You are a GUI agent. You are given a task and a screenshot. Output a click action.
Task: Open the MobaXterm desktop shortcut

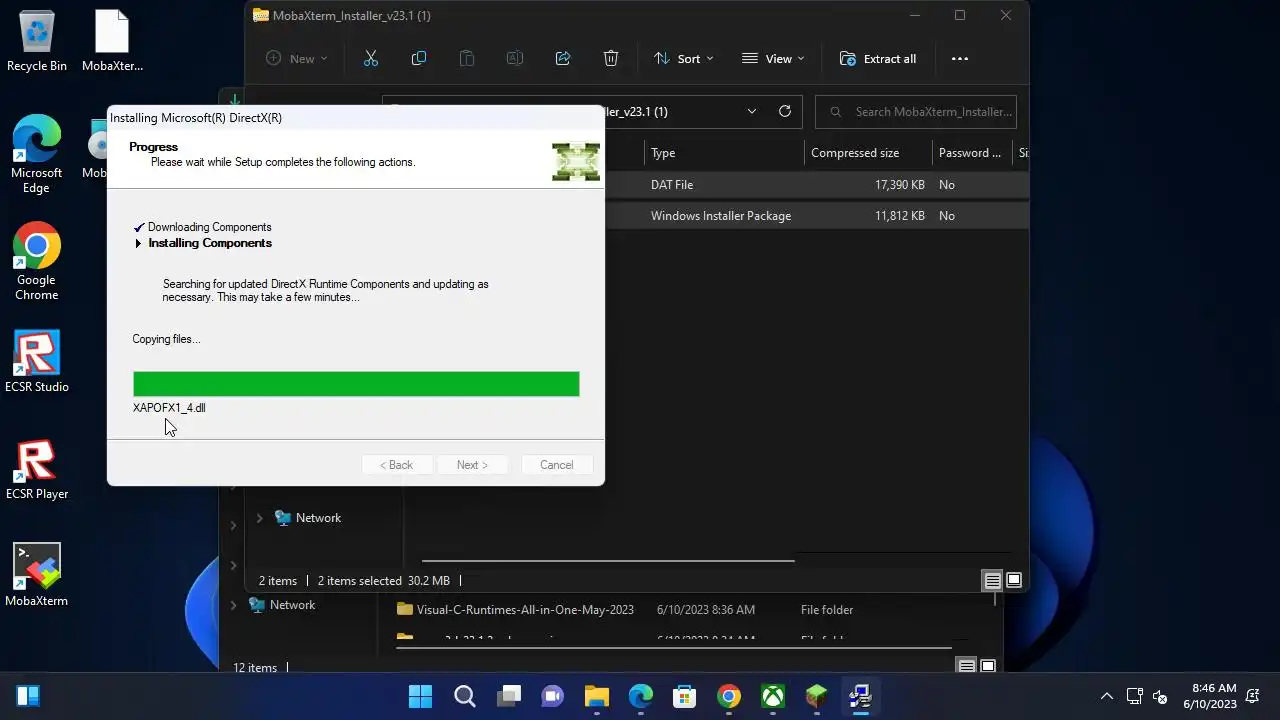(37, 576)
